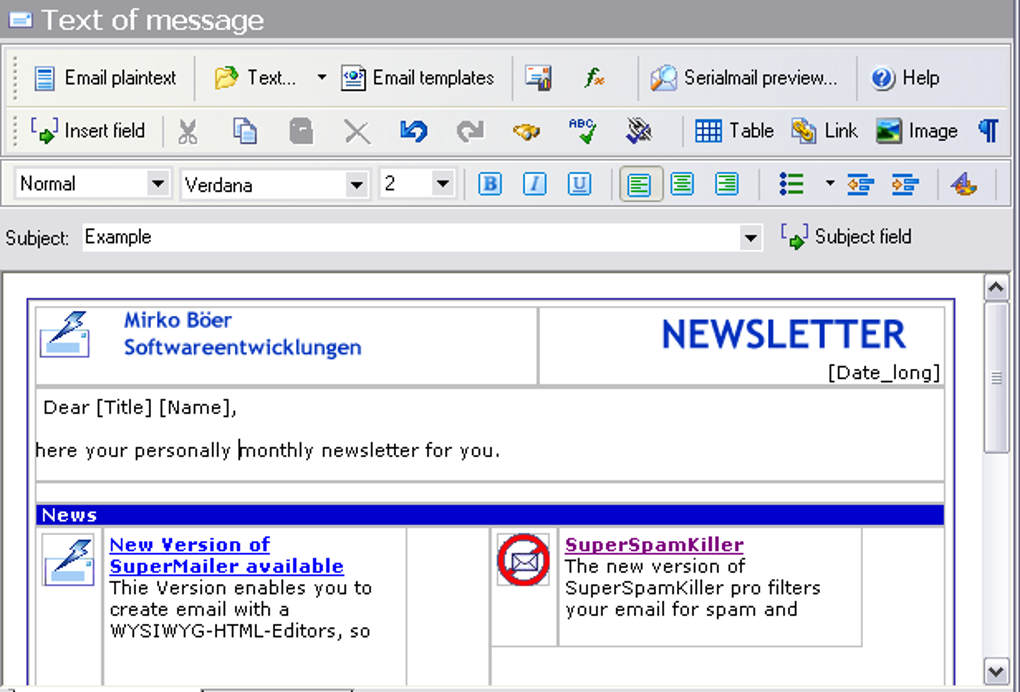
Task: Insert an Image
Action: click(917, 131)
